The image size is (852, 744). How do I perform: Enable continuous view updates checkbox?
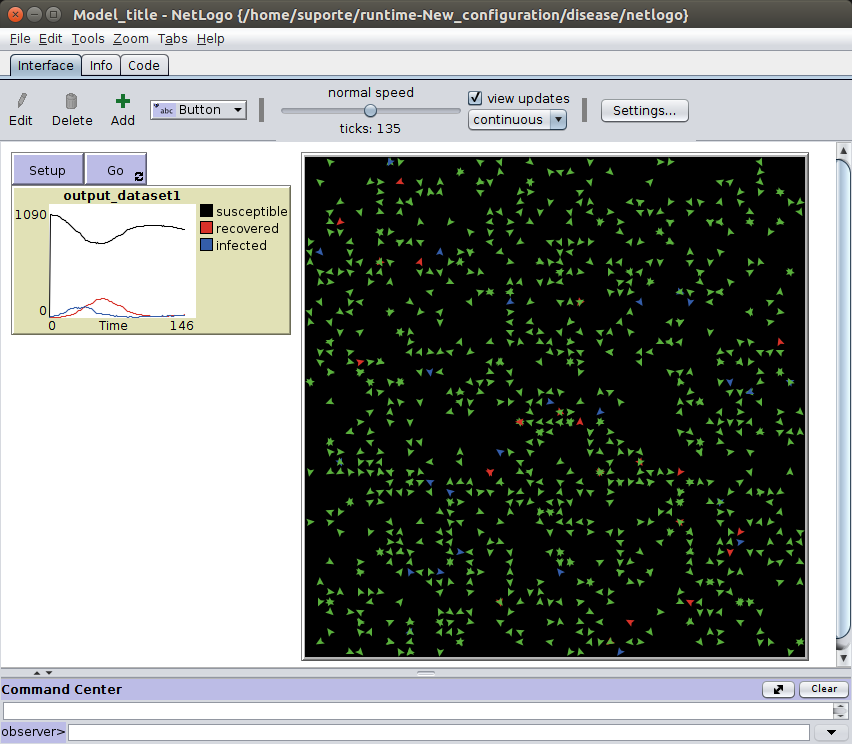tap(474, 98)
